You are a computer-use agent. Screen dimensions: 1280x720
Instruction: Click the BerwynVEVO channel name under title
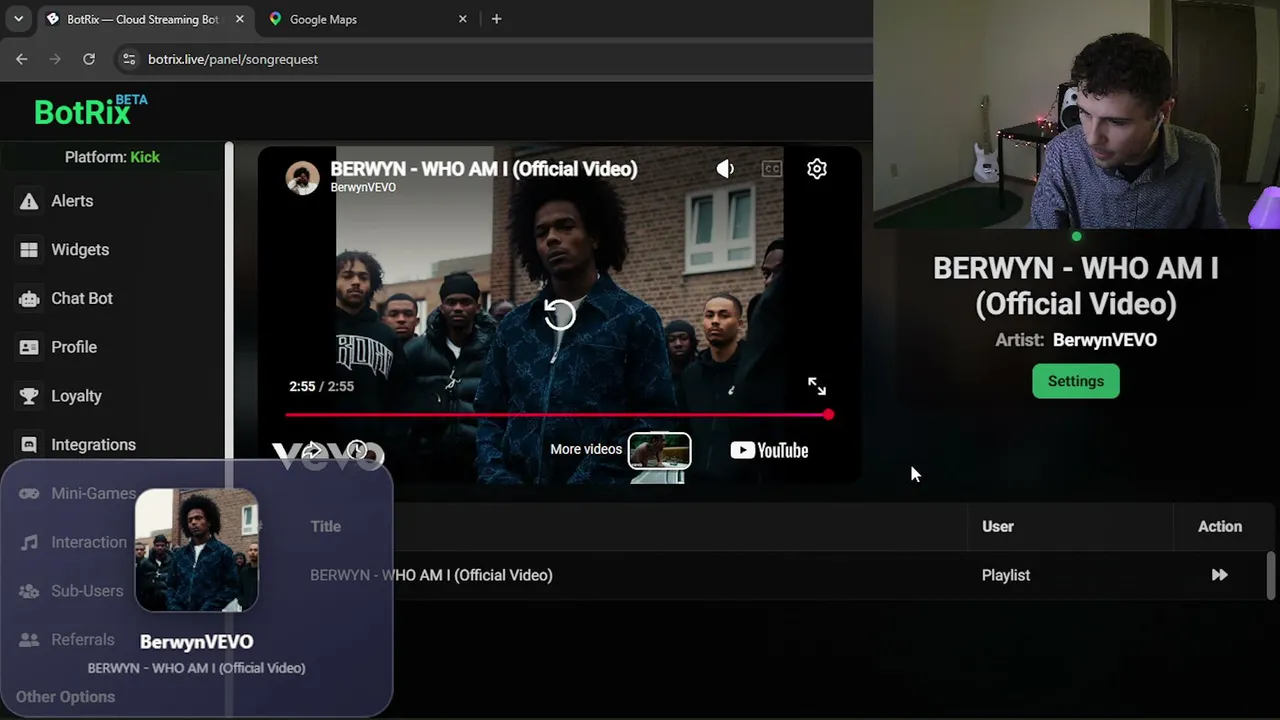click(x=363, y=188)
